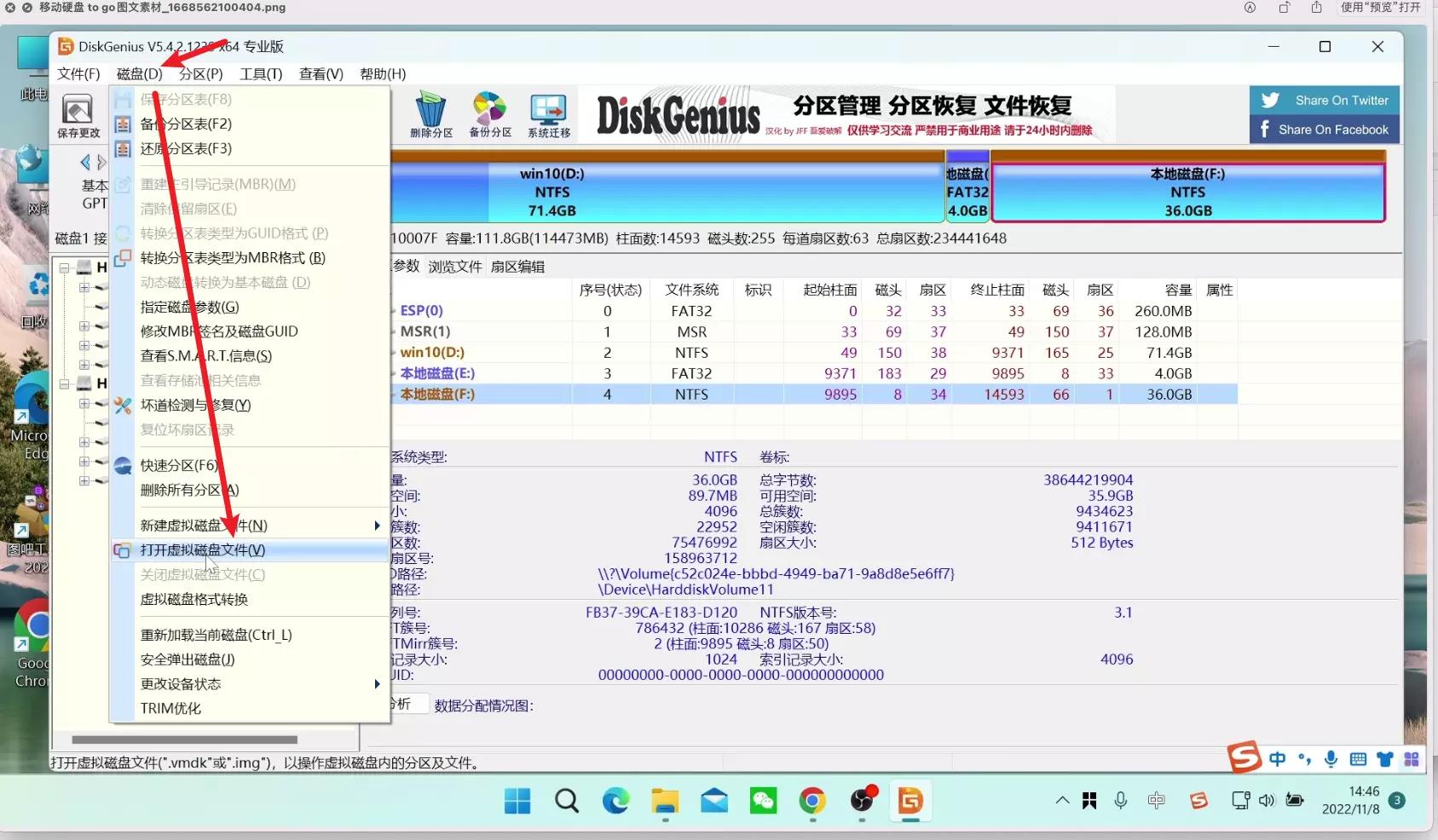1438x840 pixels.
Task: Click the volume icon in the system tray
Action: pos(1265,801)
